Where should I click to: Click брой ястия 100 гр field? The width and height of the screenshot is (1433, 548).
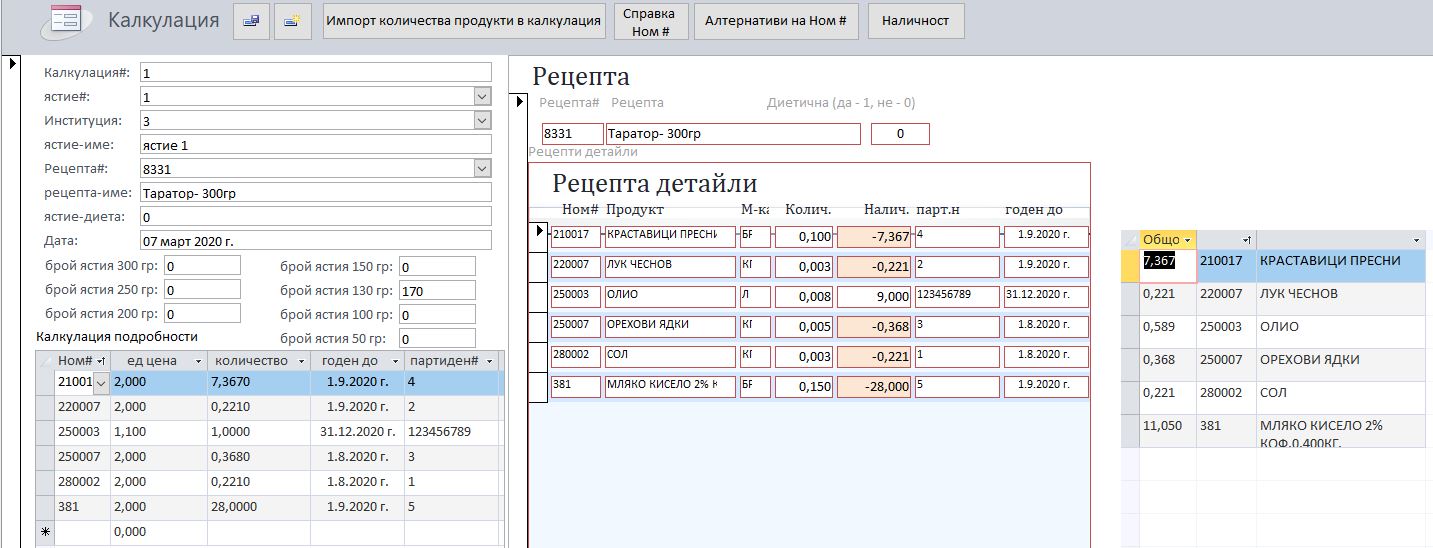click(x=437, y=314)
